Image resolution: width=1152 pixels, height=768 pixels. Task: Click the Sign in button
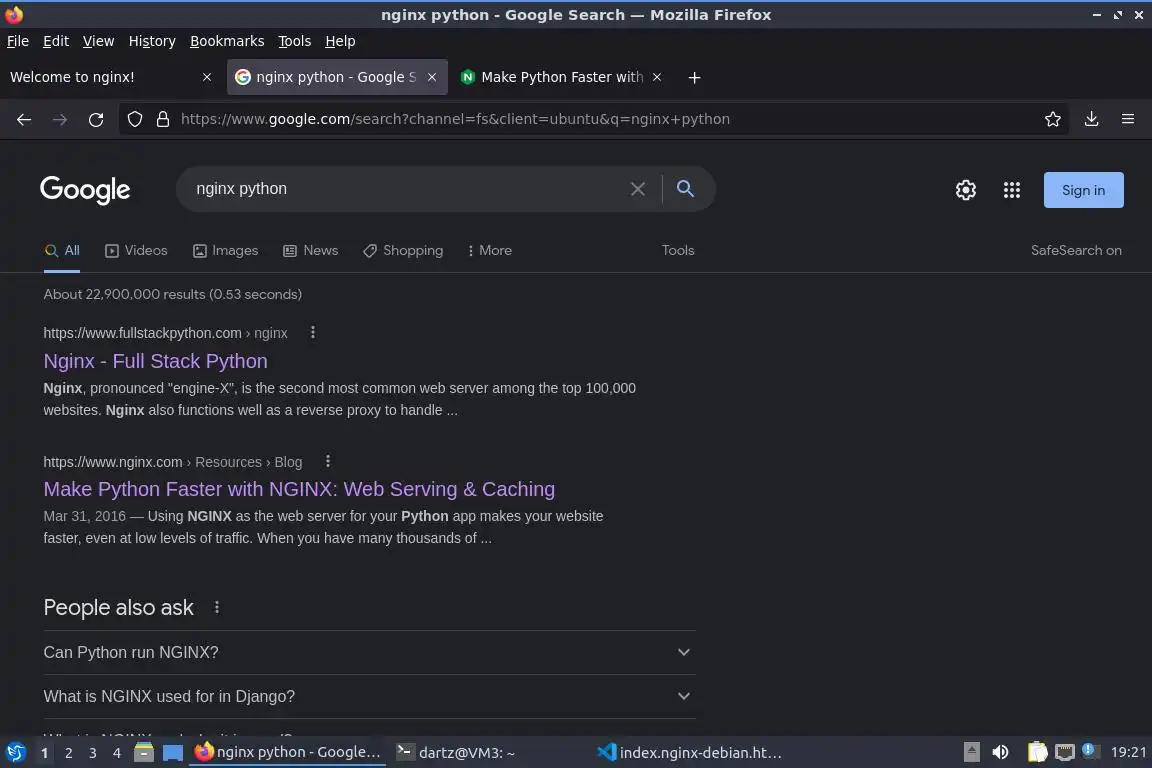[x=1083, y=190]
